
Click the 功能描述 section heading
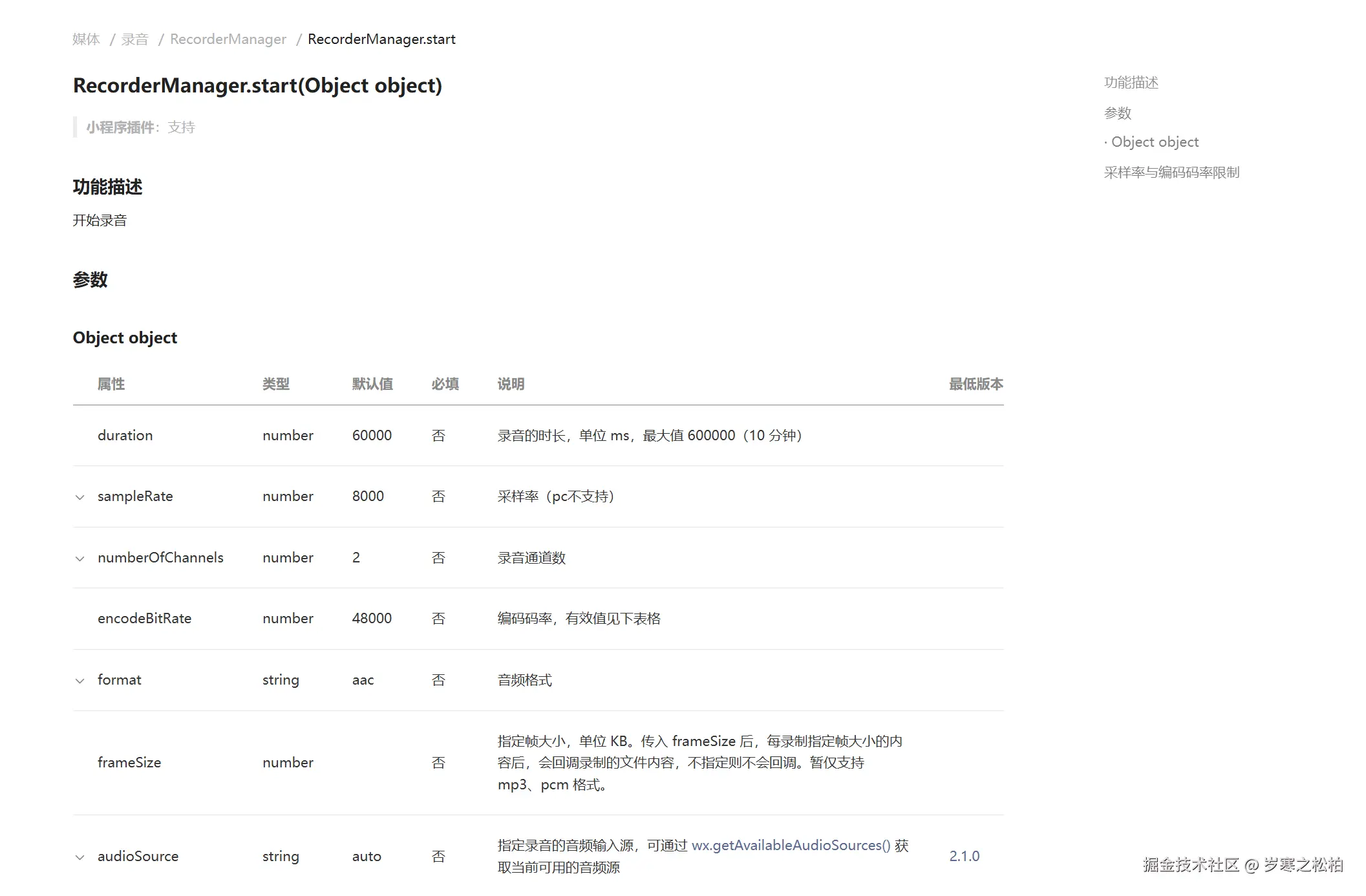[x=107, y=187]
